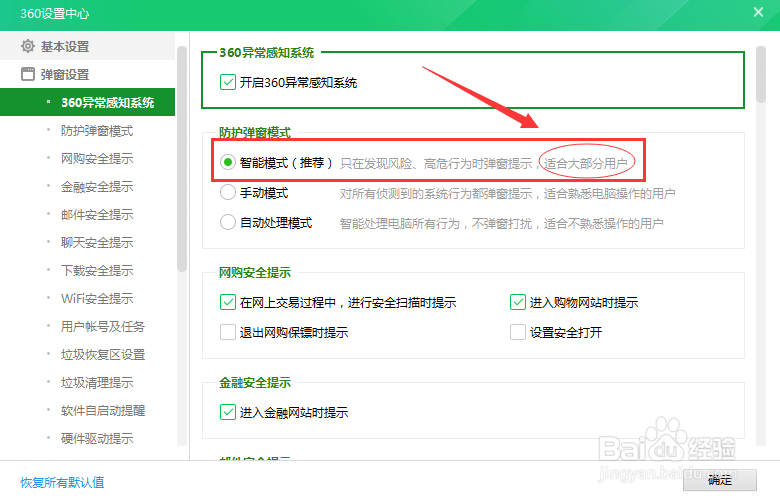
Task: Click the 弹窗设置 window icon
Action: [28, 74]
